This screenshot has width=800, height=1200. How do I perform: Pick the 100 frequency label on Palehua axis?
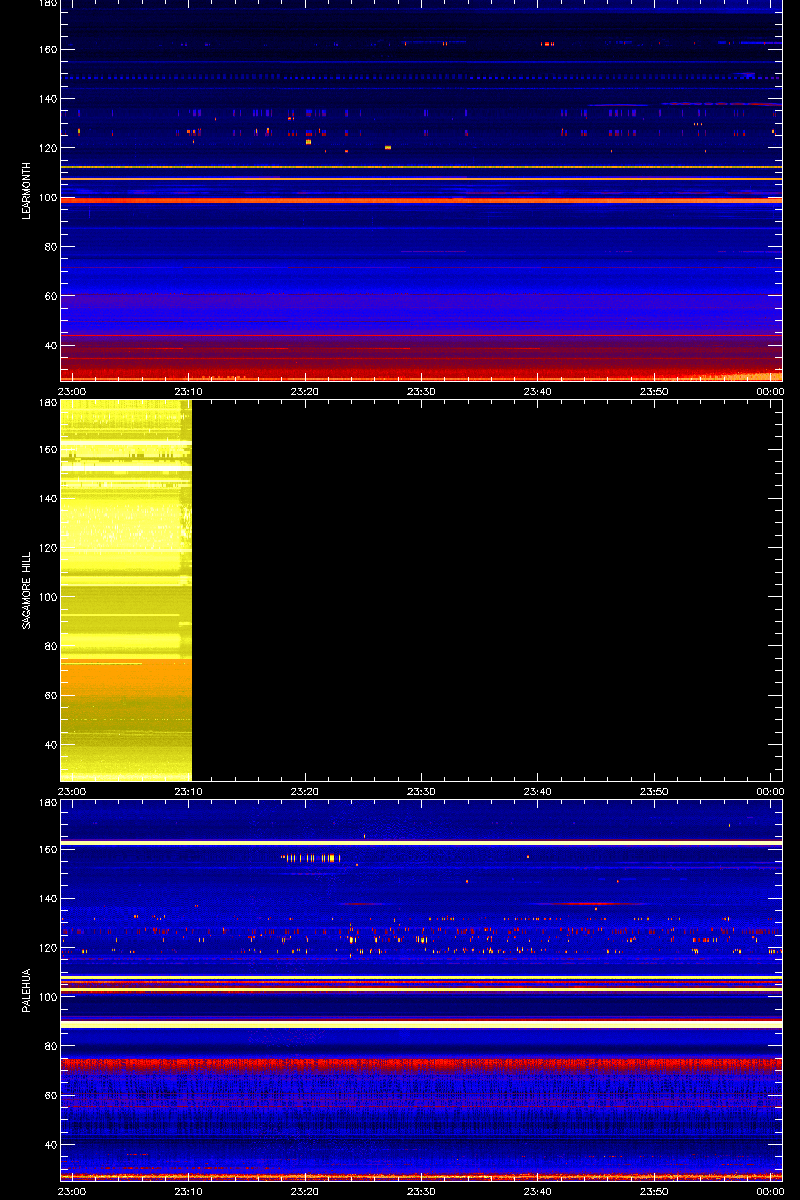point(47,997)
